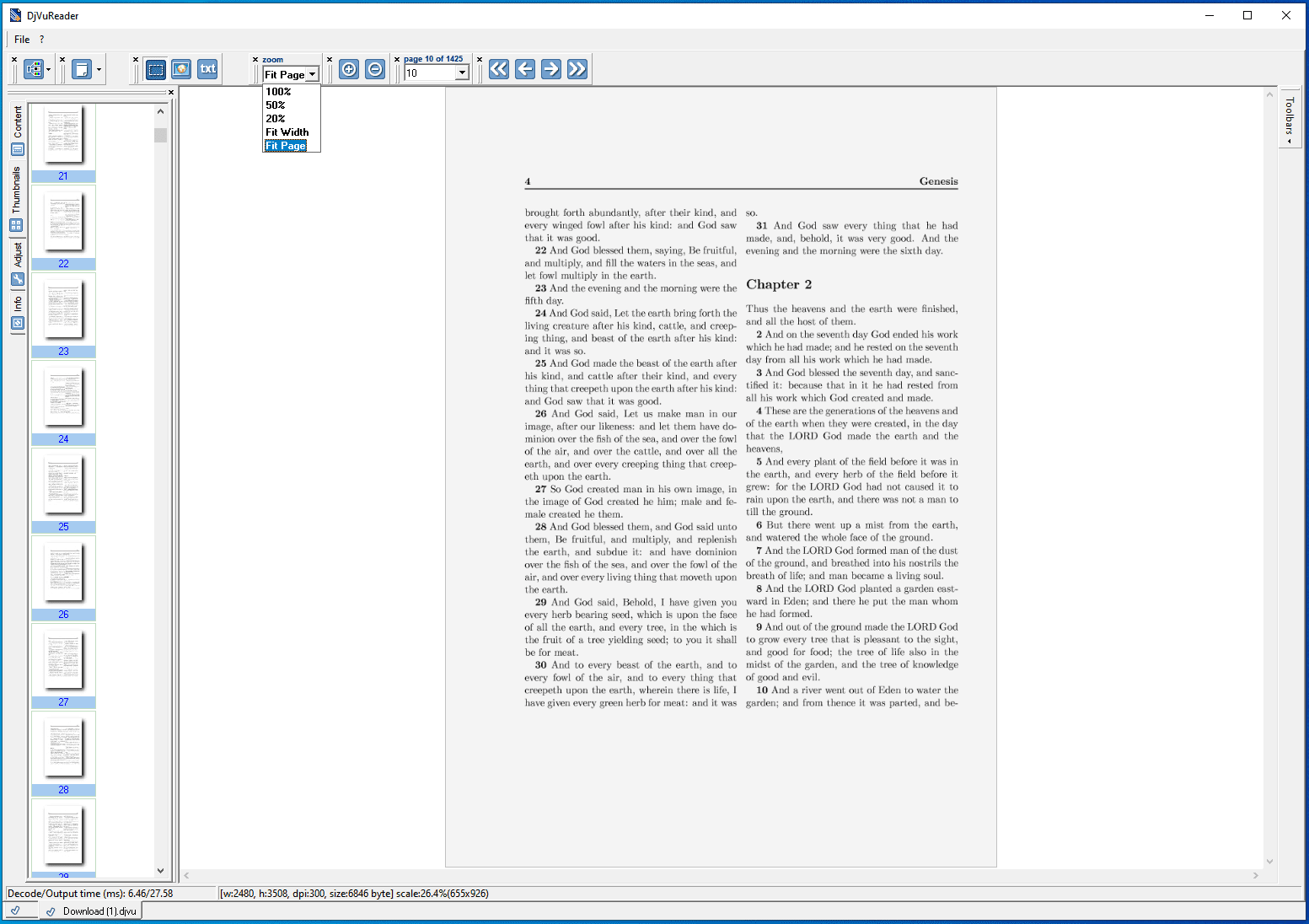This screenshot has height=924, width=1309.
Task: Open page 25 thumbnail
Action: click(x=63, y=492)
